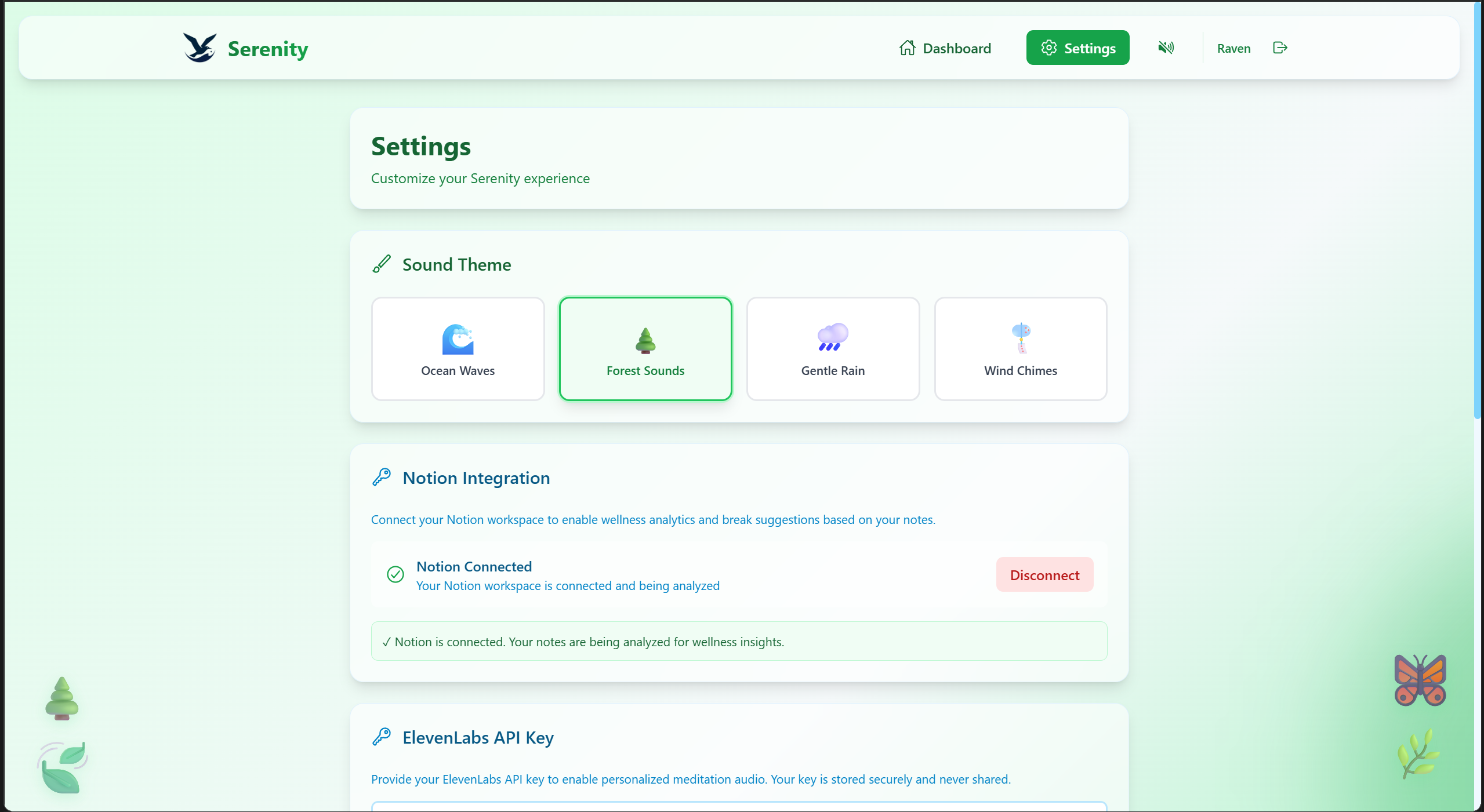Image resolution: width=1484 pixels, height=812 pixels.
Task: Click the green sprig plant icon
Action: 1418,753
